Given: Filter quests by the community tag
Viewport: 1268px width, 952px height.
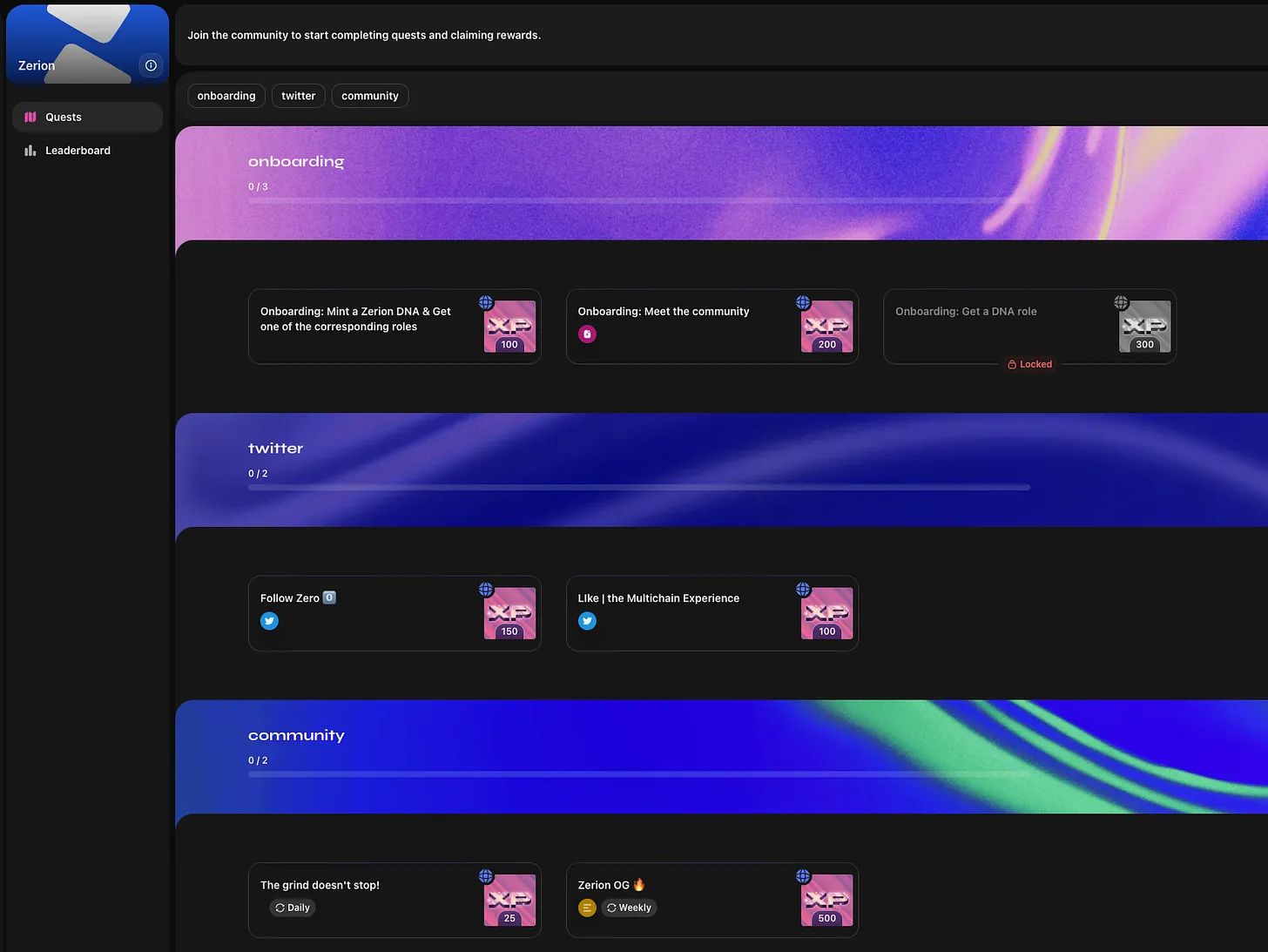Looking at the screenshot, I should [370, 96].
